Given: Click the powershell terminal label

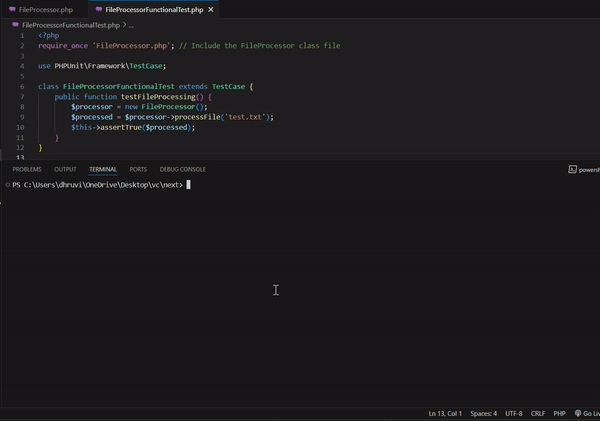Looking at the screenshot, I should point(589,170).
